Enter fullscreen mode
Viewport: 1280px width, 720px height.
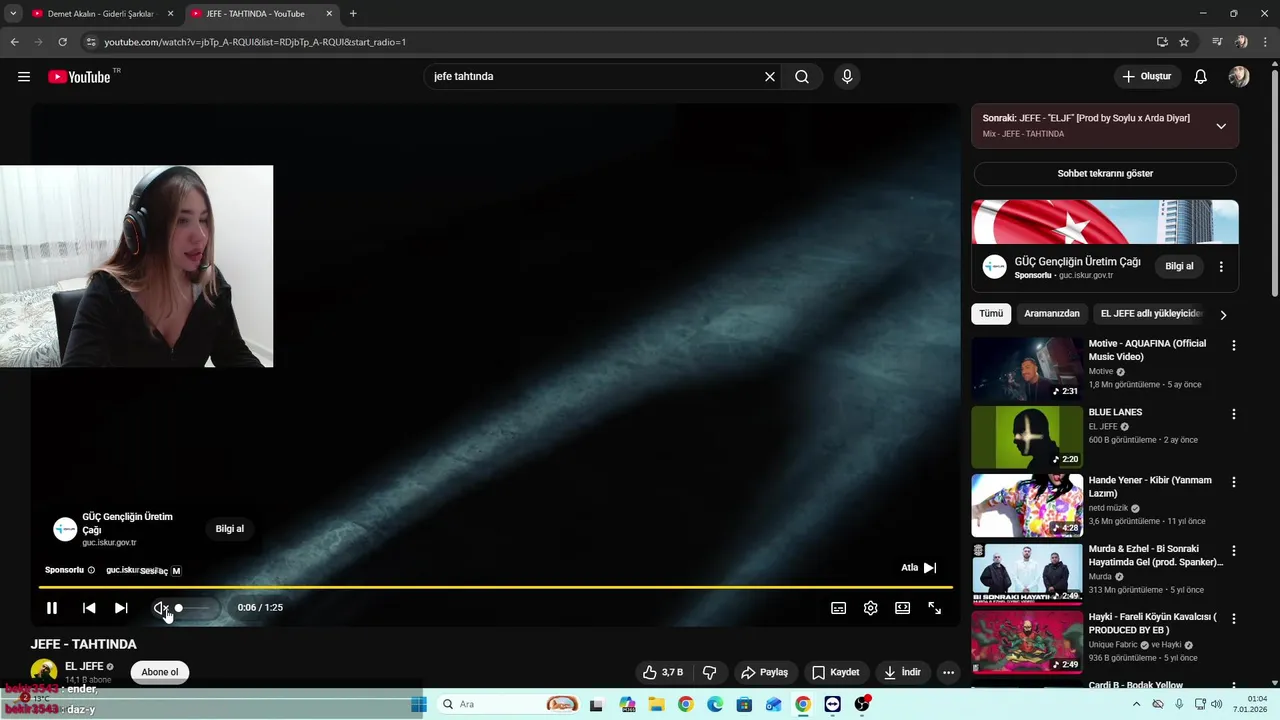pyautogui.click(x=935, y=608)
